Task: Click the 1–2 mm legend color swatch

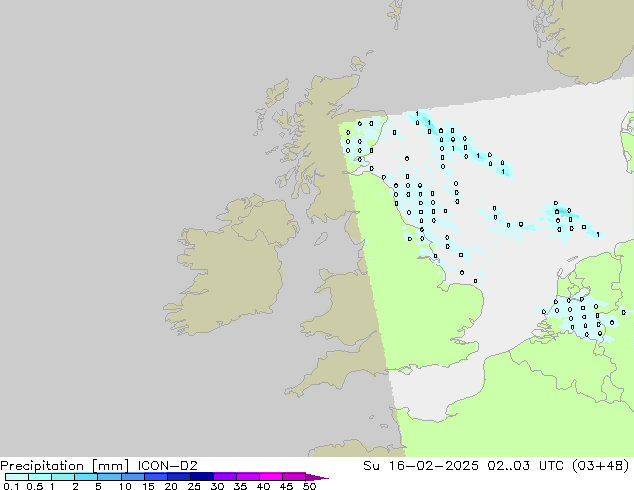Action: coord(63,477)
